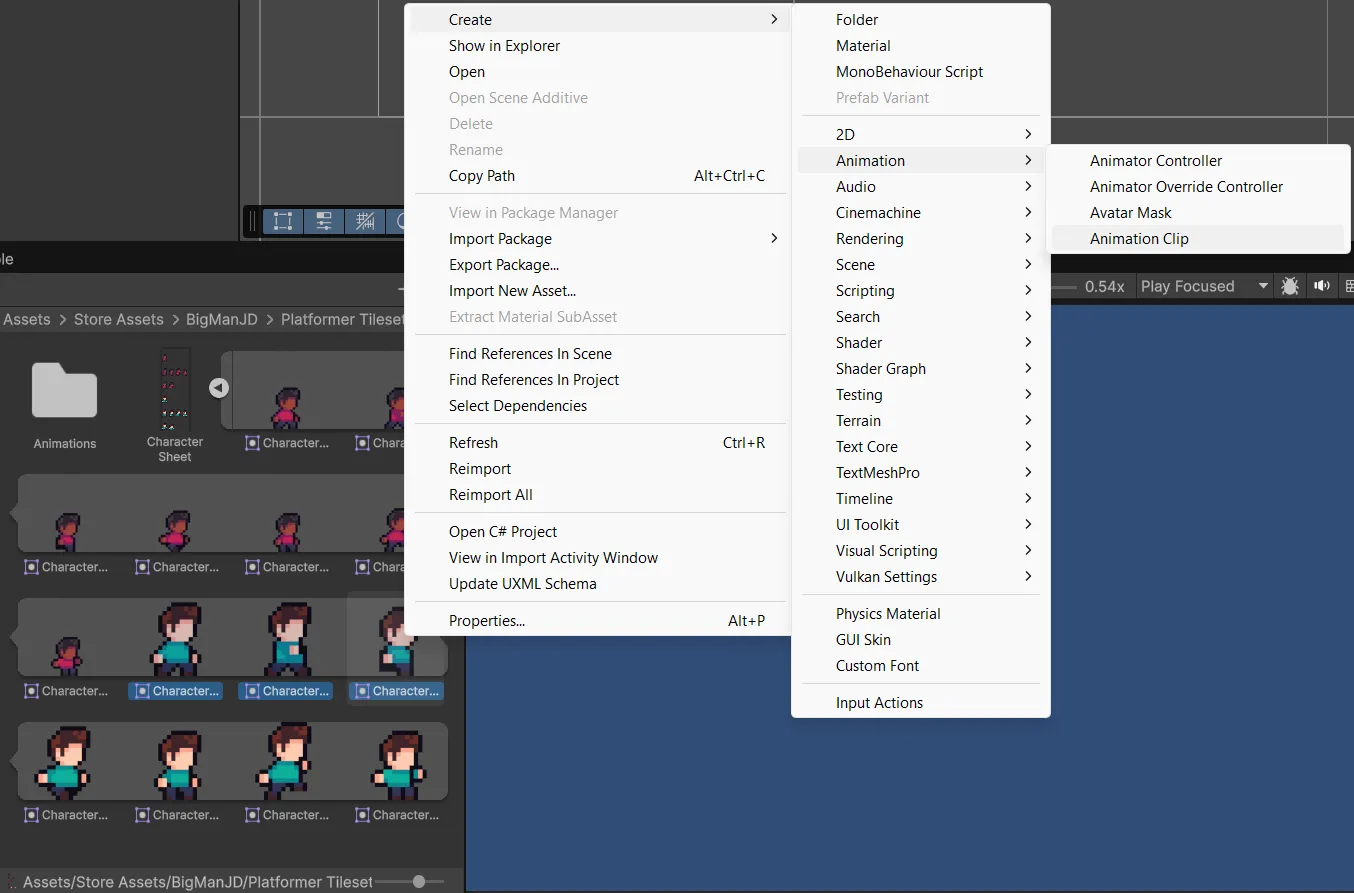This screenshot has height=893, width=1354.
Task: Expand the Audio submenu
Action: tap(920, 187)
